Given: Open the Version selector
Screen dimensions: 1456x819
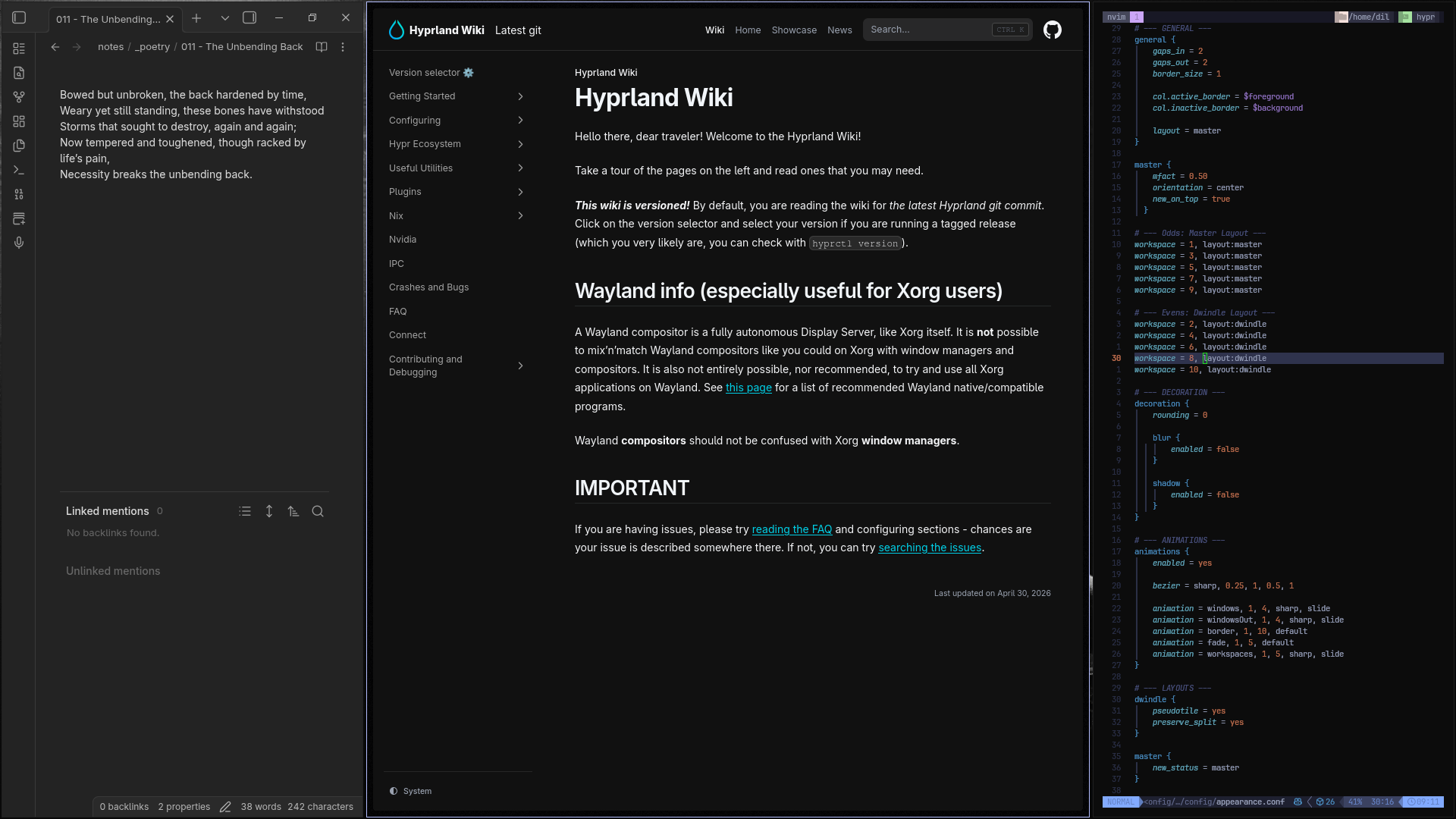Looking at the screenshot, I should click(x=431, y=73).
